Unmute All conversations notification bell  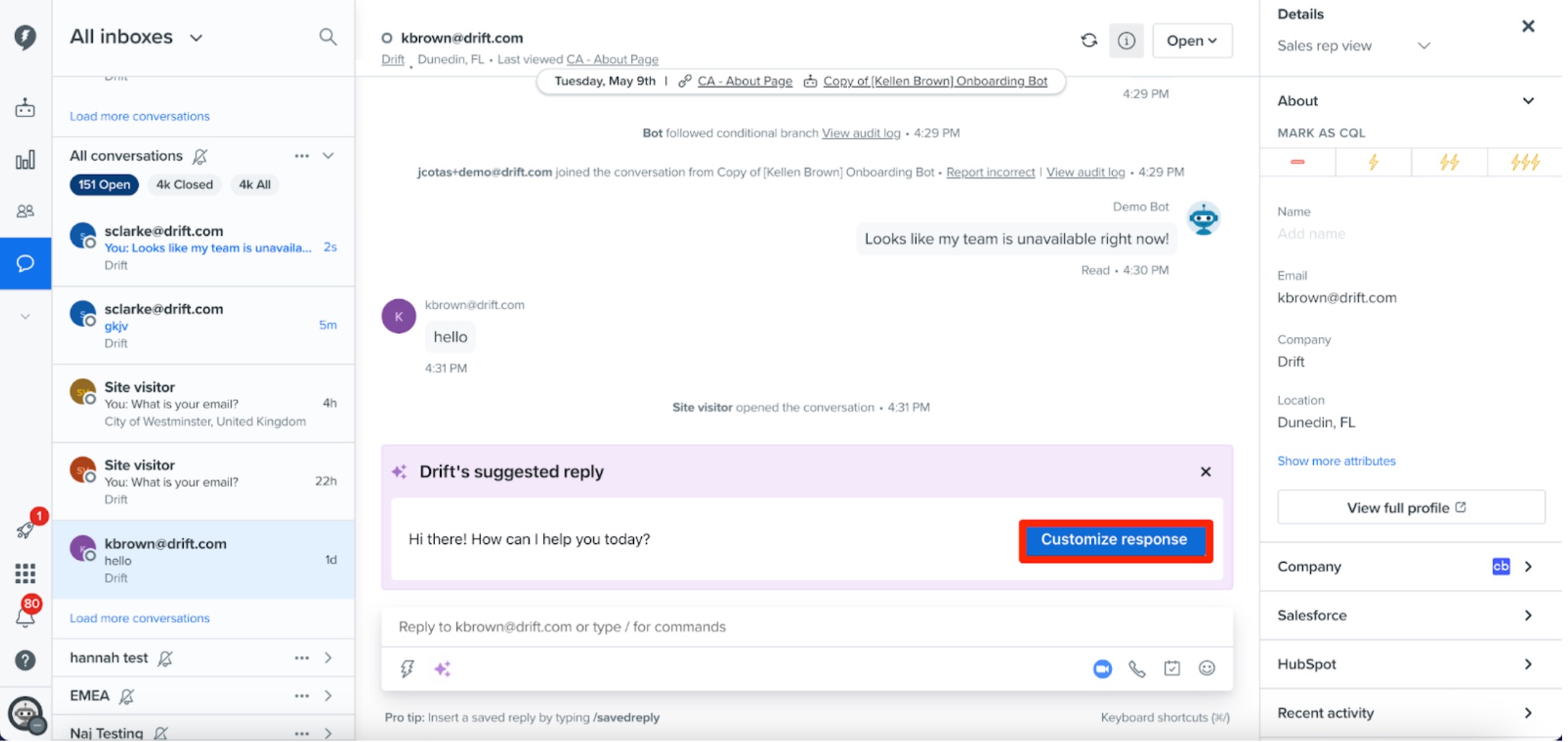[200, 156]
